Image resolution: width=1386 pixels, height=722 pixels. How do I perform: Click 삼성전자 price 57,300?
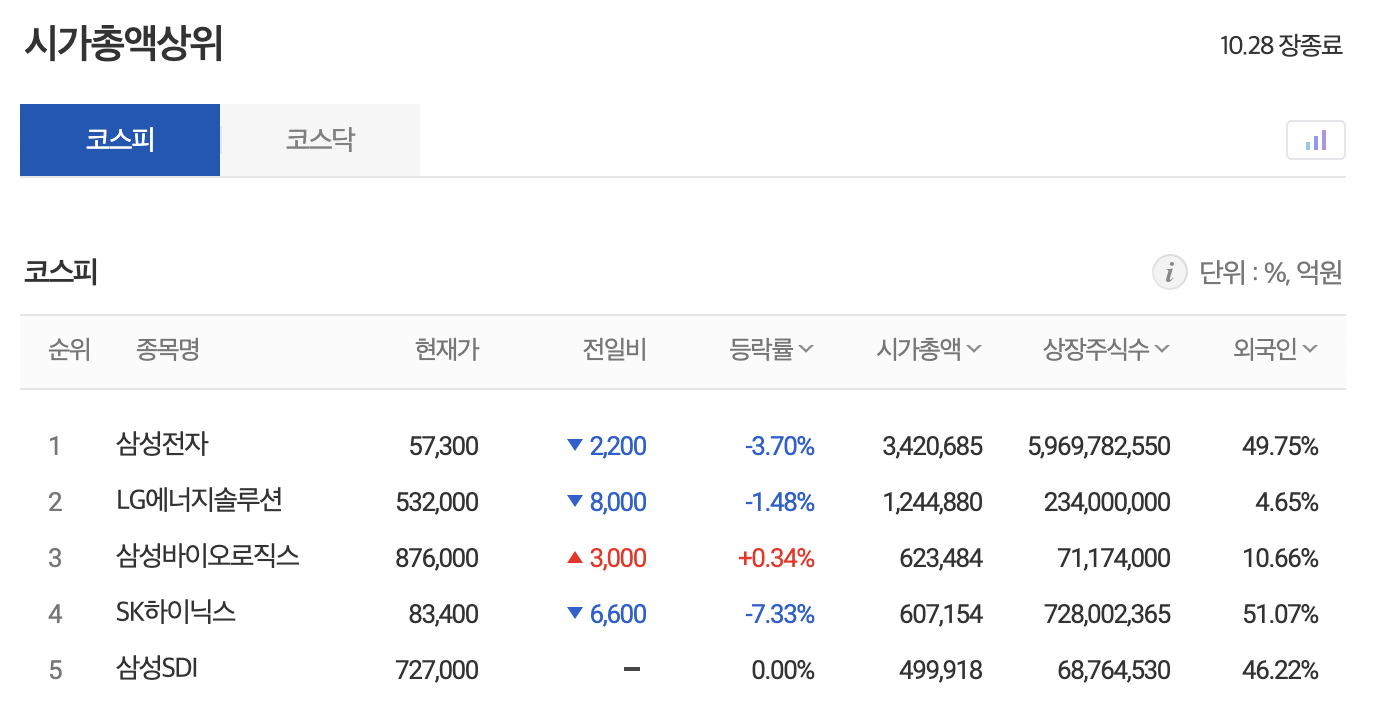coord(444,446)
